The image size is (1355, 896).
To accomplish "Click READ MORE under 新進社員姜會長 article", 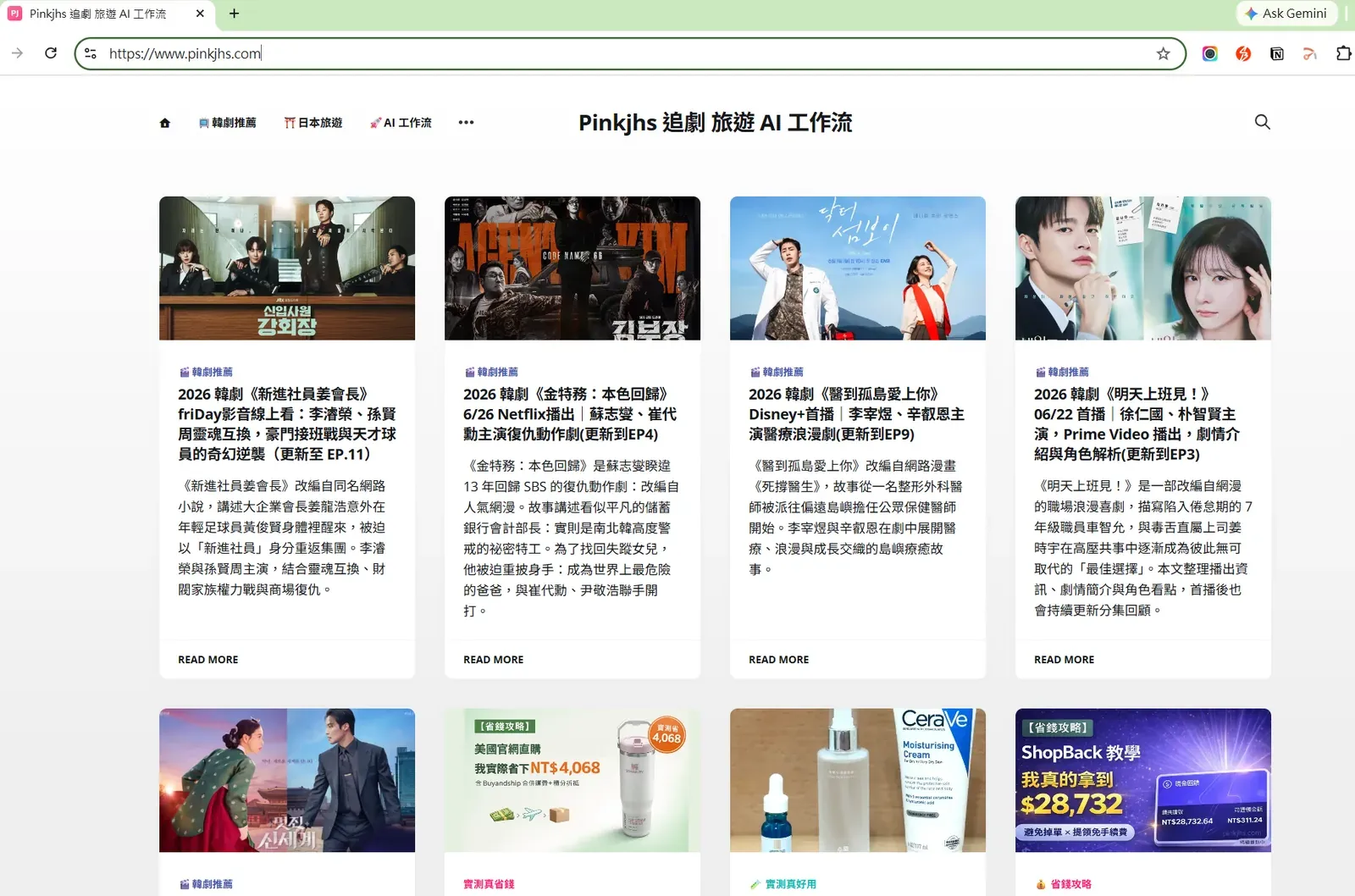I will tap(207, 659).
